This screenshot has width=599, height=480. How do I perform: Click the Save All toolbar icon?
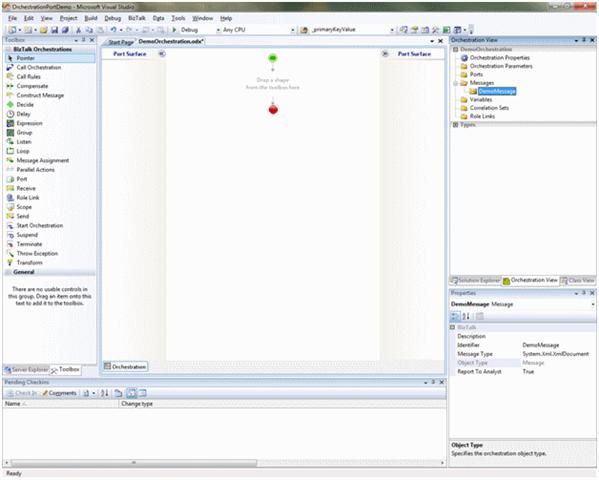(x=65, y=30)
